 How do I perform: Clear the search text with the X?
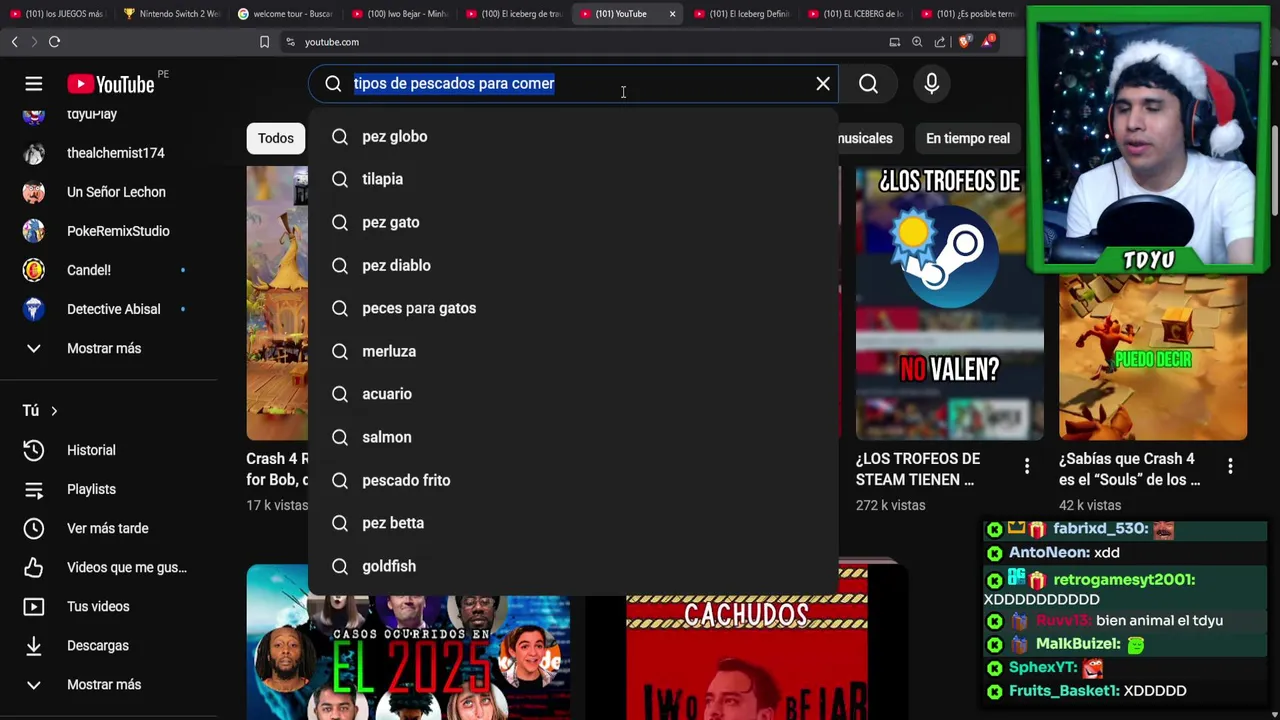(823, 84)
